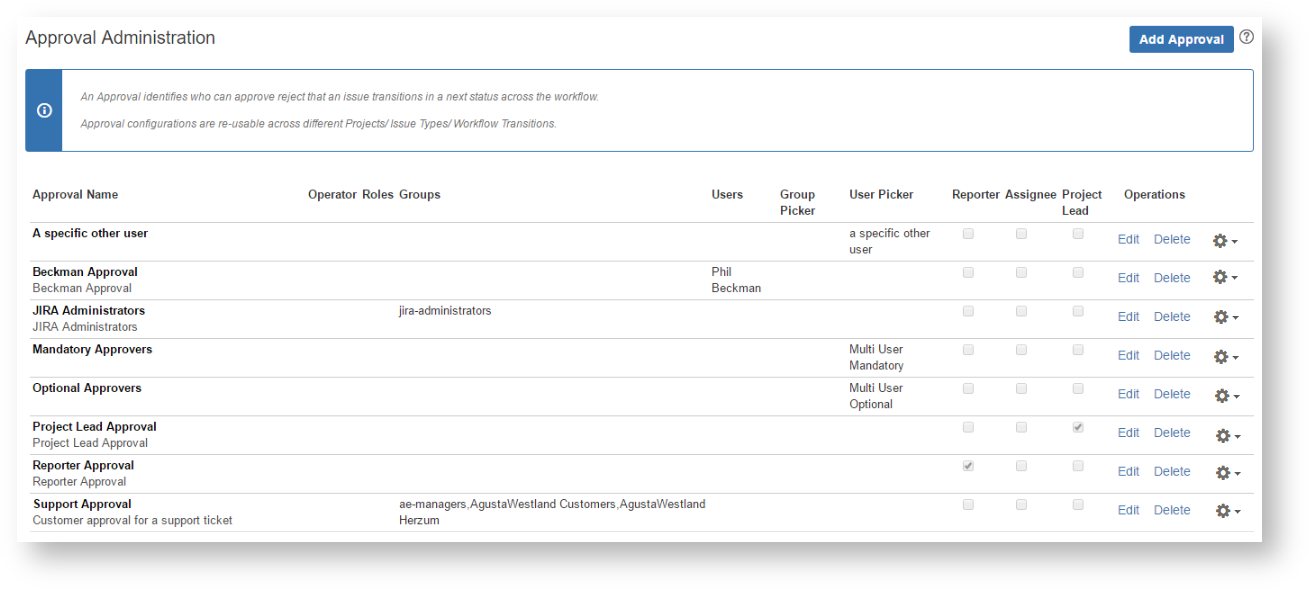Click gear icon for A specific other user

pyautogui.click(x=1224, y=241)
